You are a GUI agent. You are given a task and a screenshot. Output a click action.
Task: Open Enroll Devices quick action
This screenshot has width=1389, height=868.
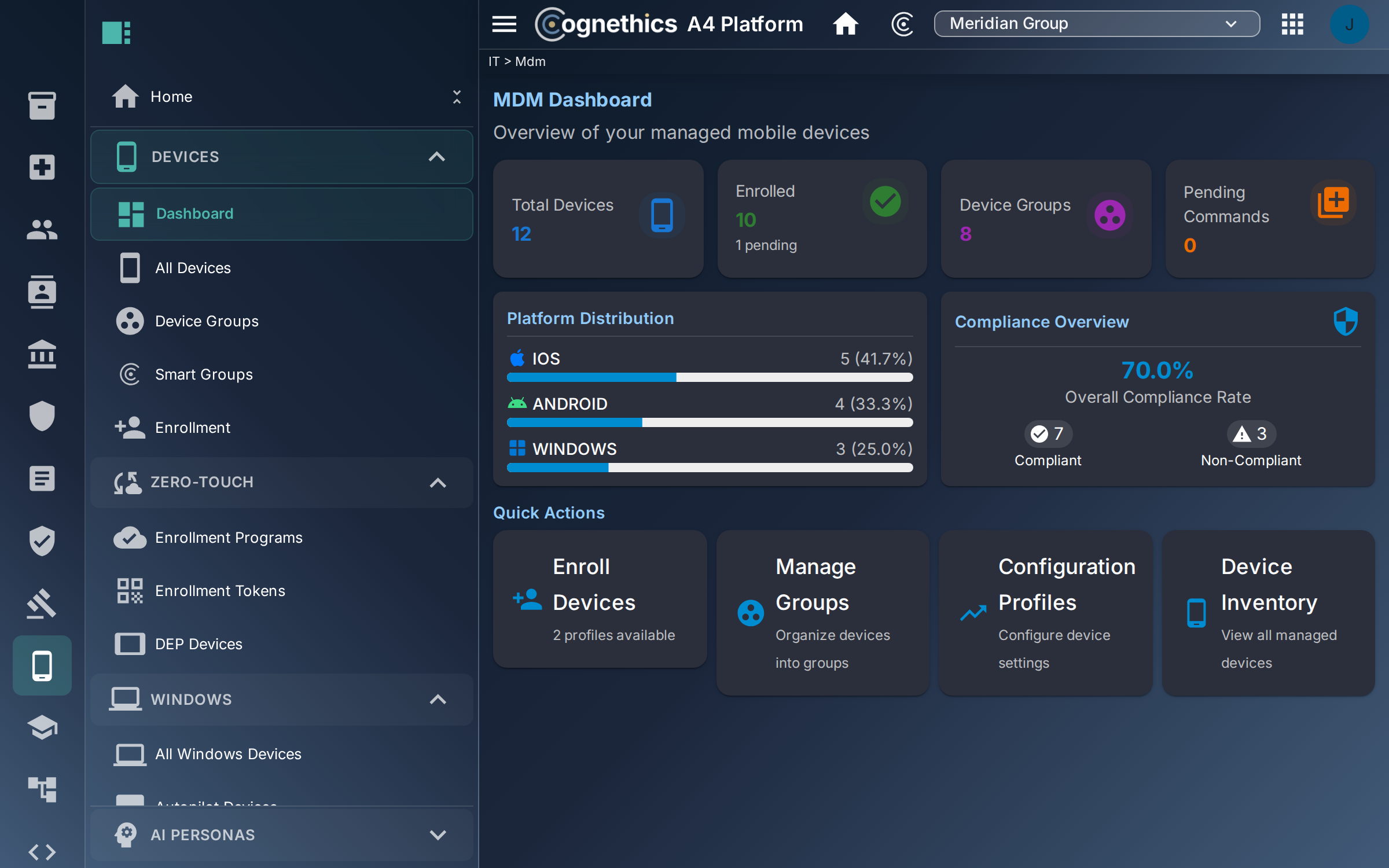600,599
